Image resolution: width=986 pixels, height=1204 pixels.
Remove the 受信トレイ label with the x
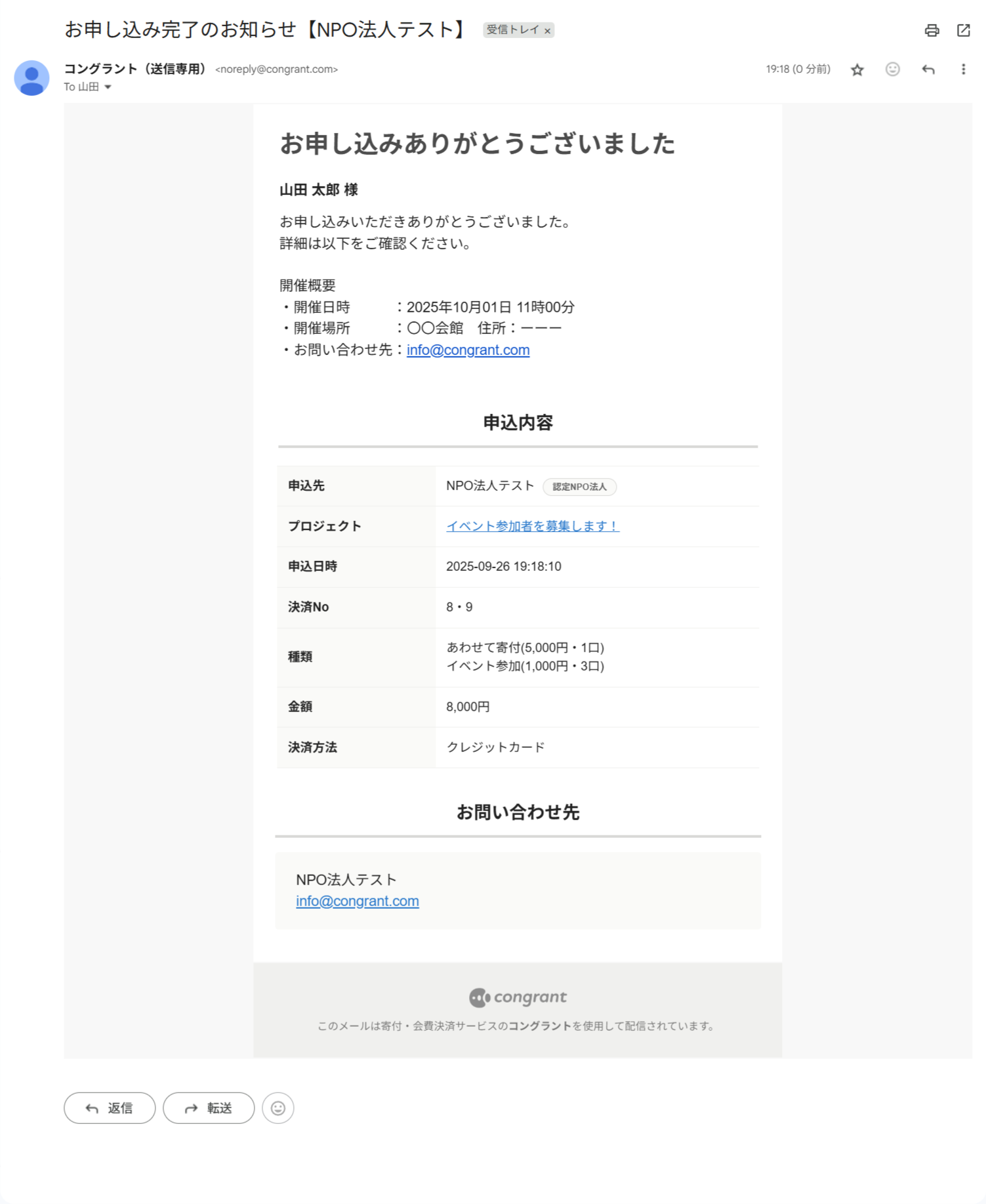(x=547, y=30)
